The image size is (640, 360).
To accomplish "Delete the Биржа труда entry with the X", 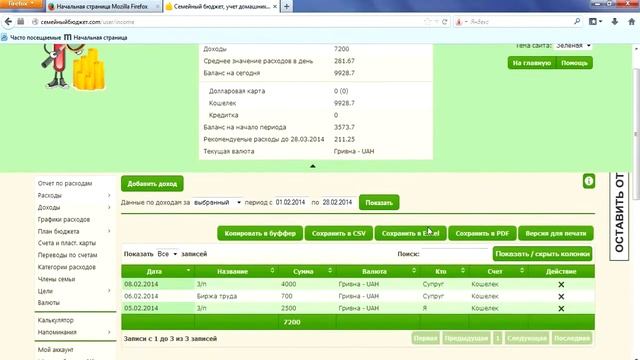I will pos(561,296).
